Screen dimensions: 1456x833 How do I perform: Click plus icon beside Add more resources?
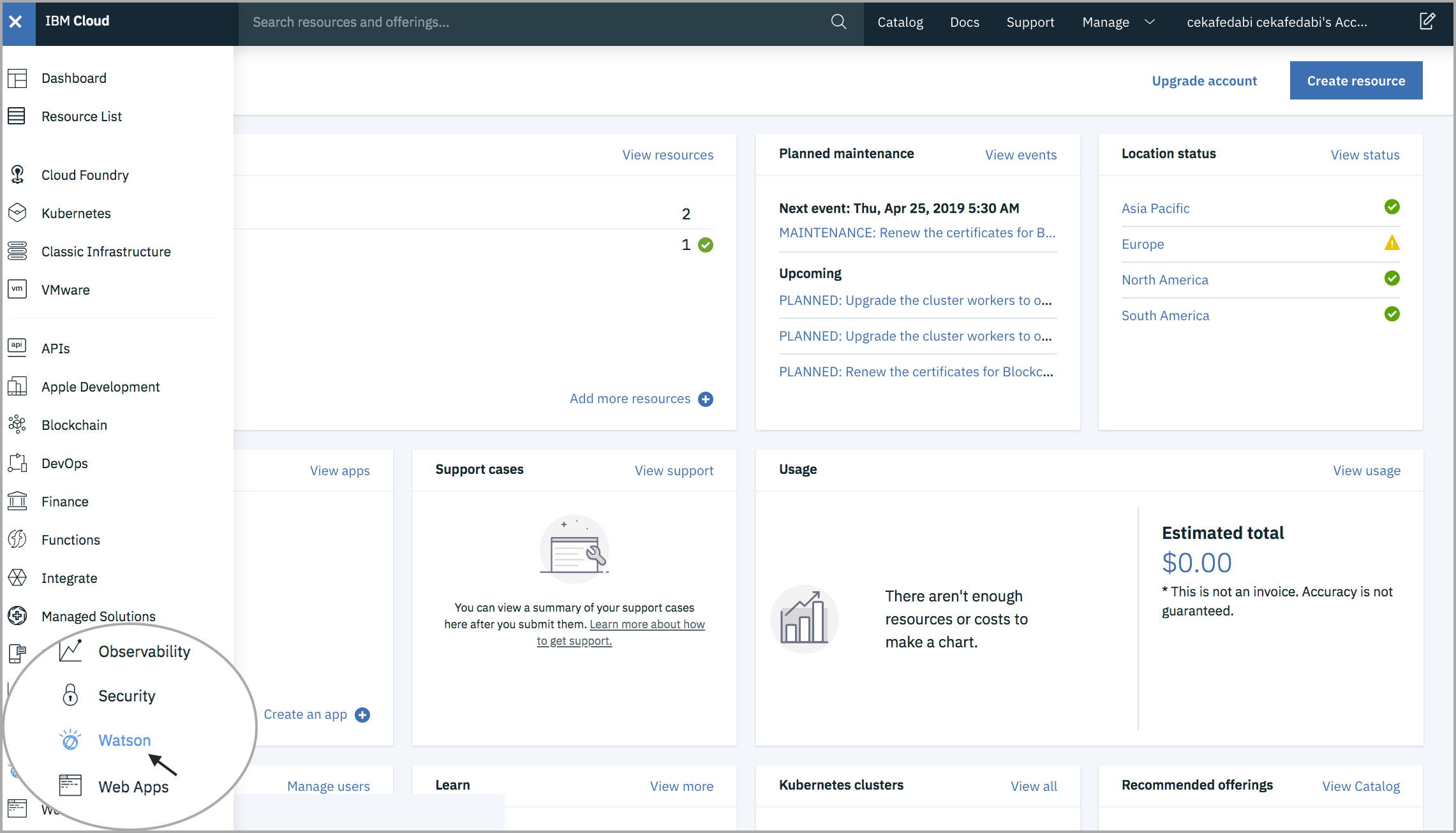pos(706,399)
